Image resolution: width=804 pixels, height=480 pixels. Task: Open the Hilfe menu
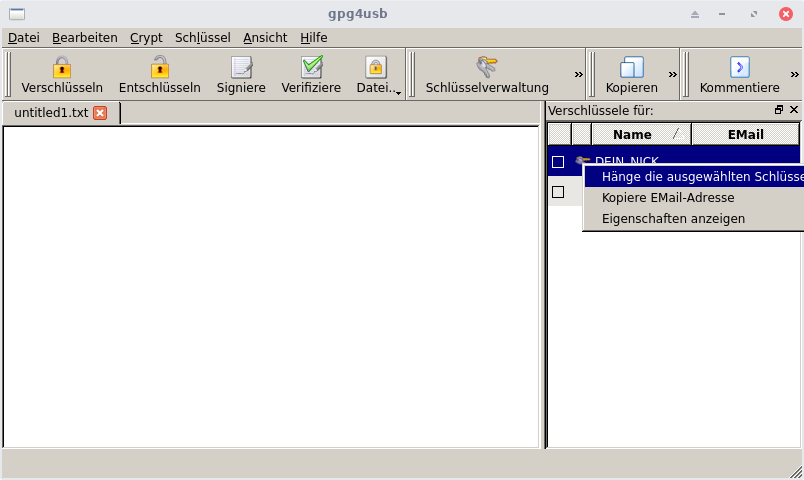coord(314,38)
